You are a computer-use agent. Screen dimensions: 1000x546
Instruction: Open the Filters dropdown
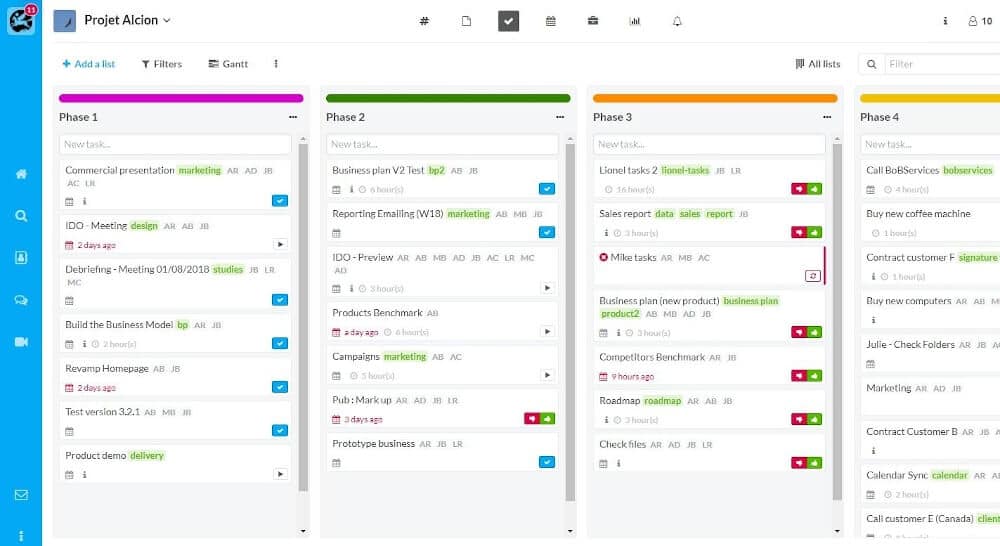coord(162,64)
